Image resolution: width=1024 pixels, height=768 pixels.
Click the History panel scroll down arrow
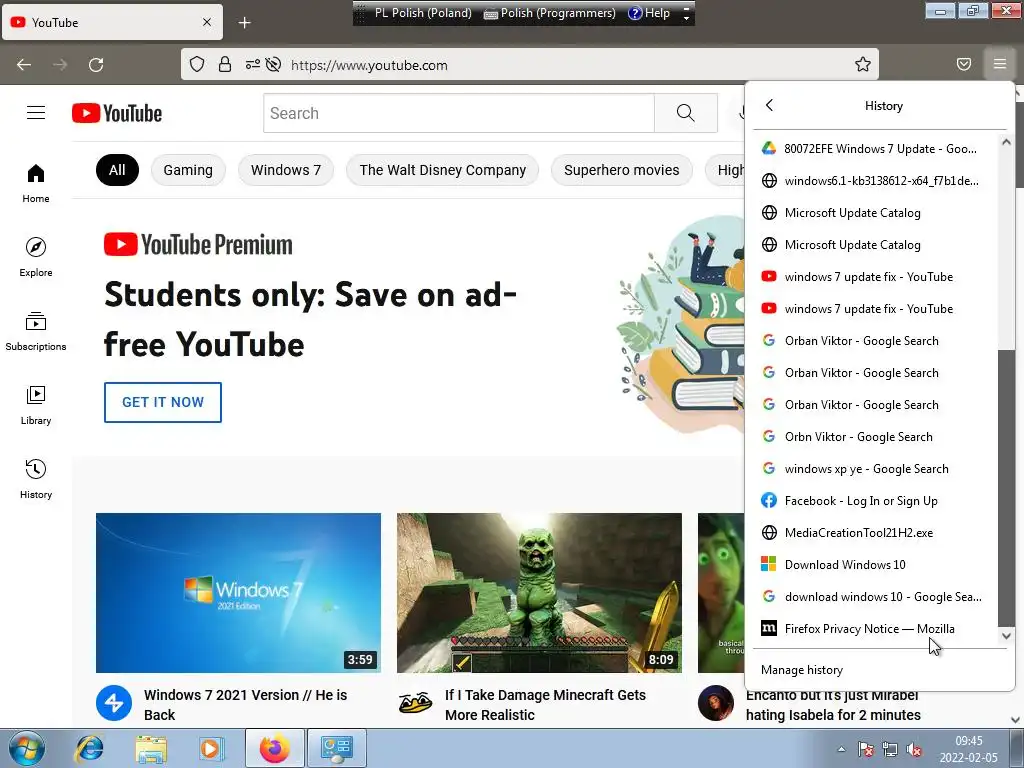tap(1006, 635)
